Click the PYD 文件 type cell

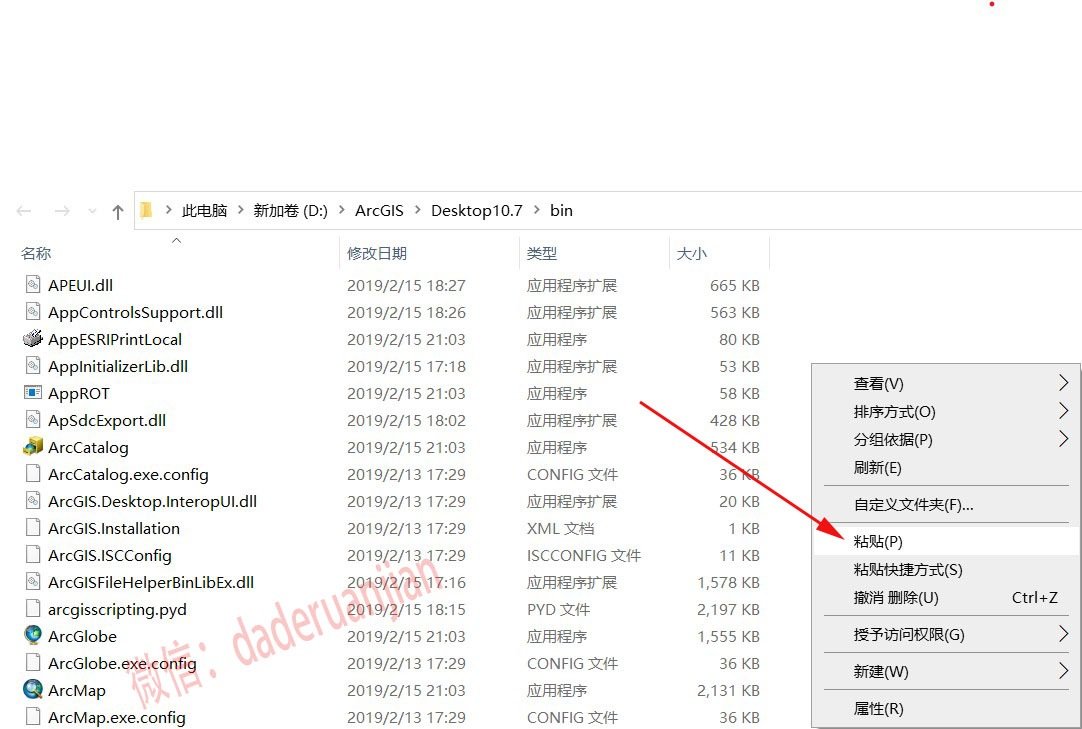[558, 610]
